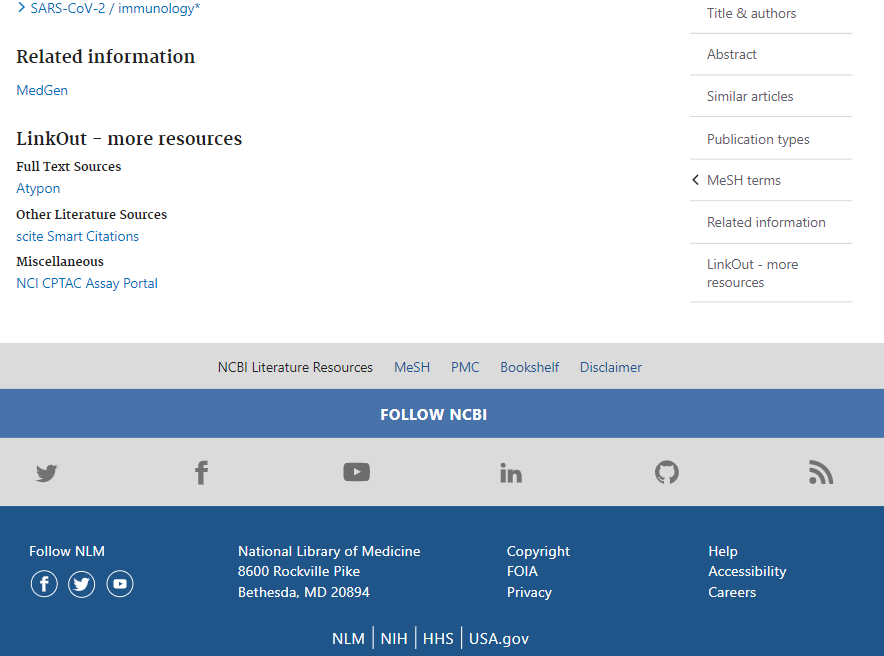Click the Full Text Sources label
The image size is (884, 656).
[69, 166]
